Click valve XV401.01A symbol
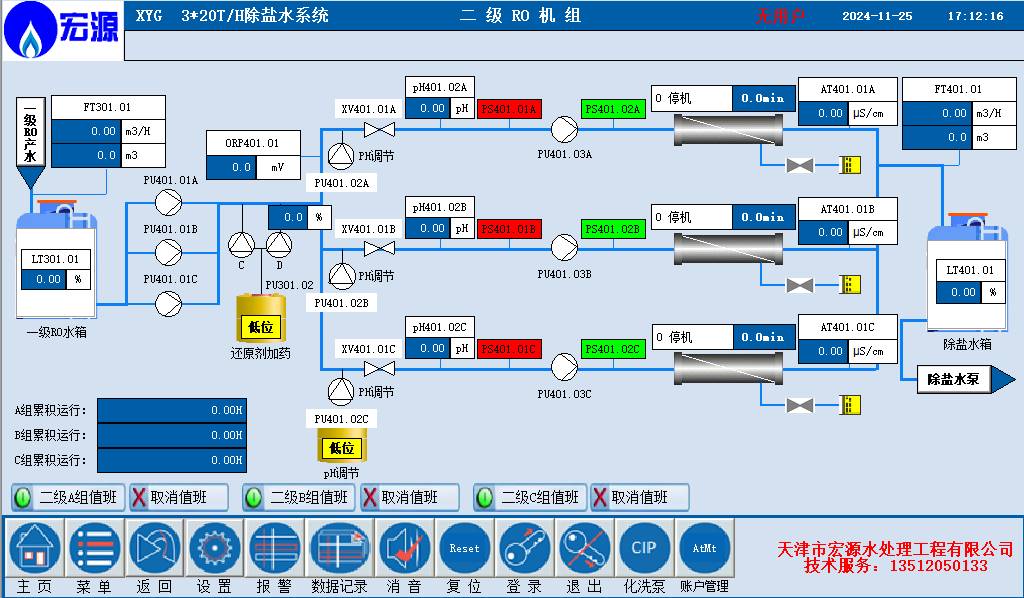Image resolution: width=1024 pixels, height=598 pixels. point(379,129)
